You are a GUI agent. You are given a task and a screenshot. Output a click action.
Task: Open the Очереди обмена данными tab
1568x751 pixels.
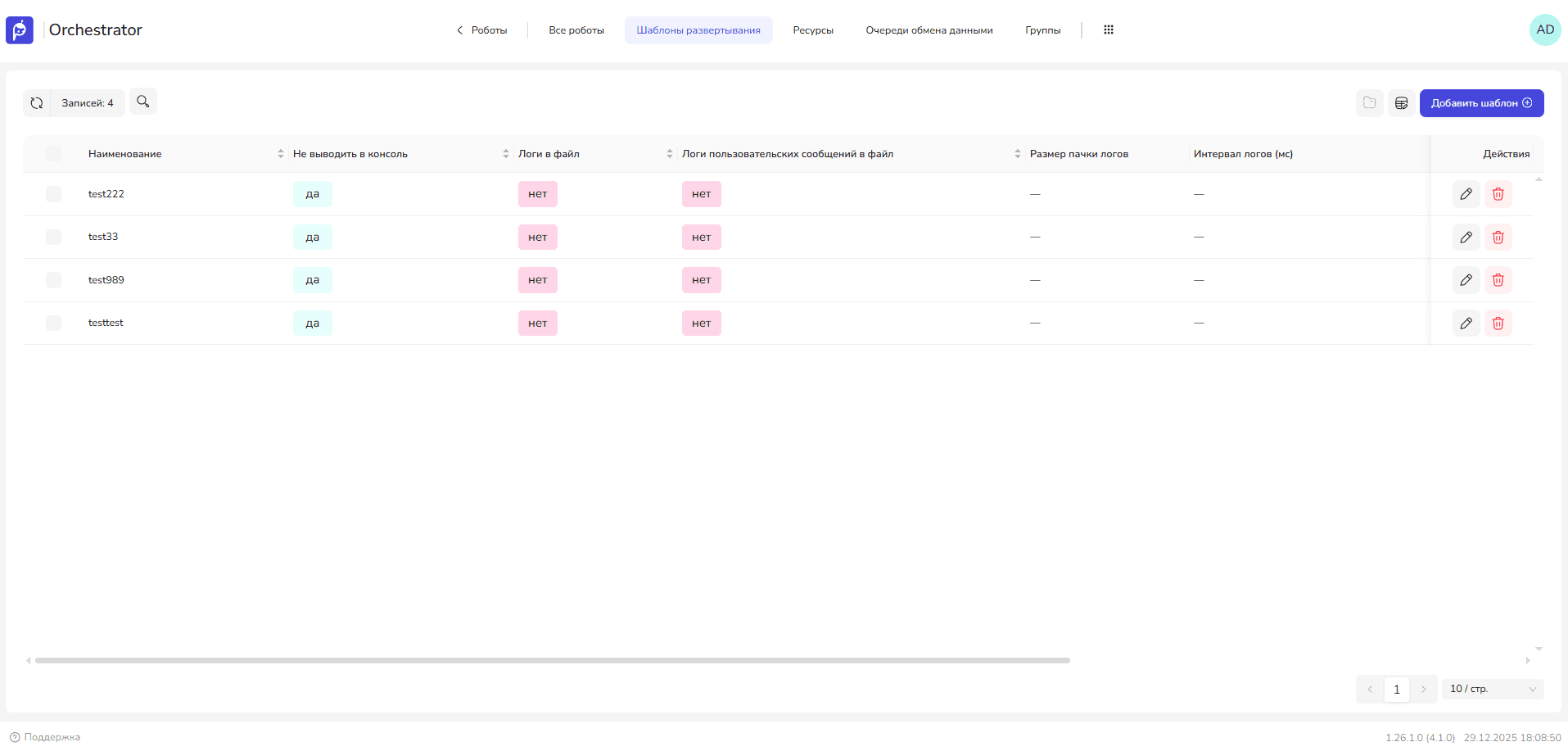coord(929,30)
